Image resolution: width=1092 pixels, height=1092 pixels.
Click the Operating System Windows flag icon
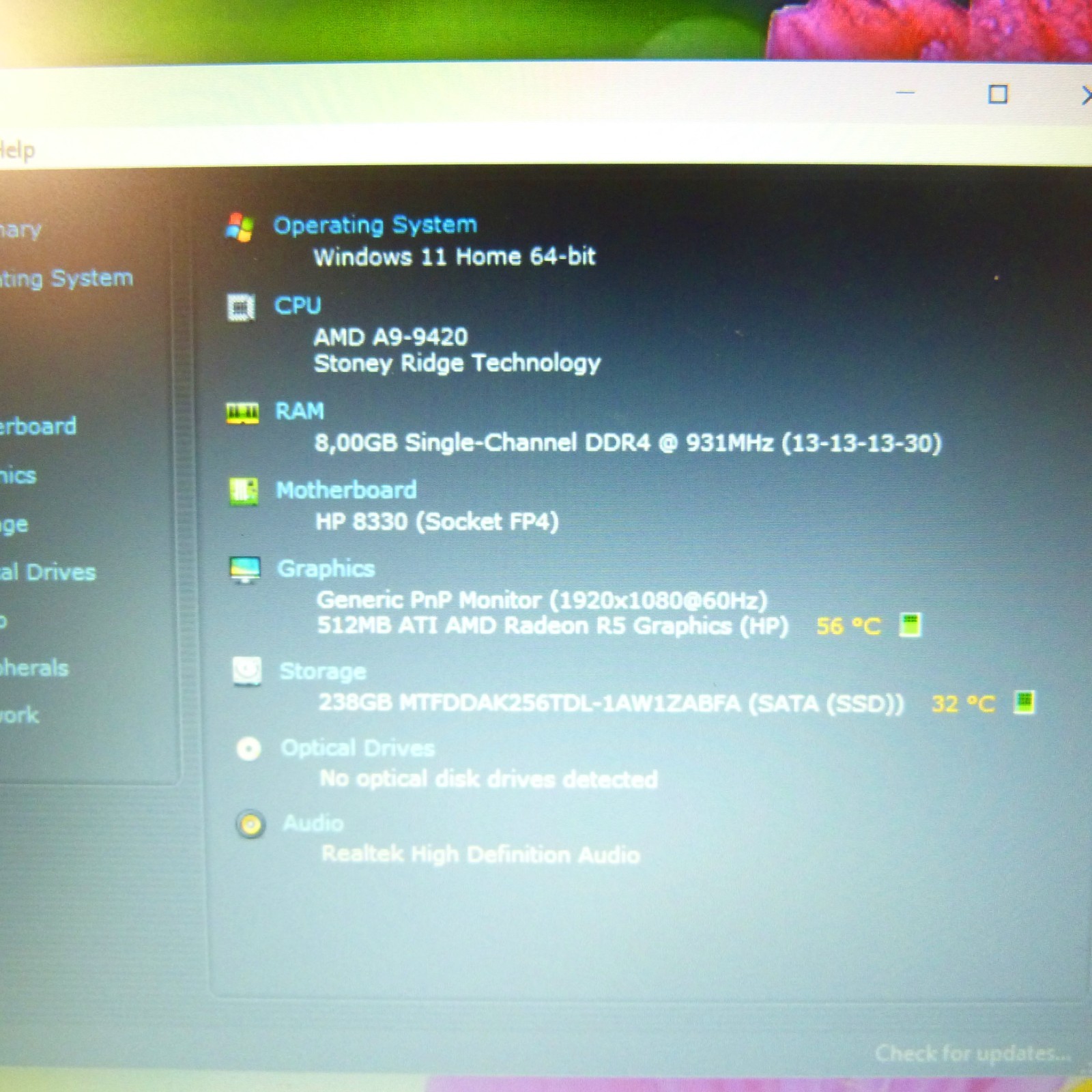pyautogui.click(x=240, y=227)
